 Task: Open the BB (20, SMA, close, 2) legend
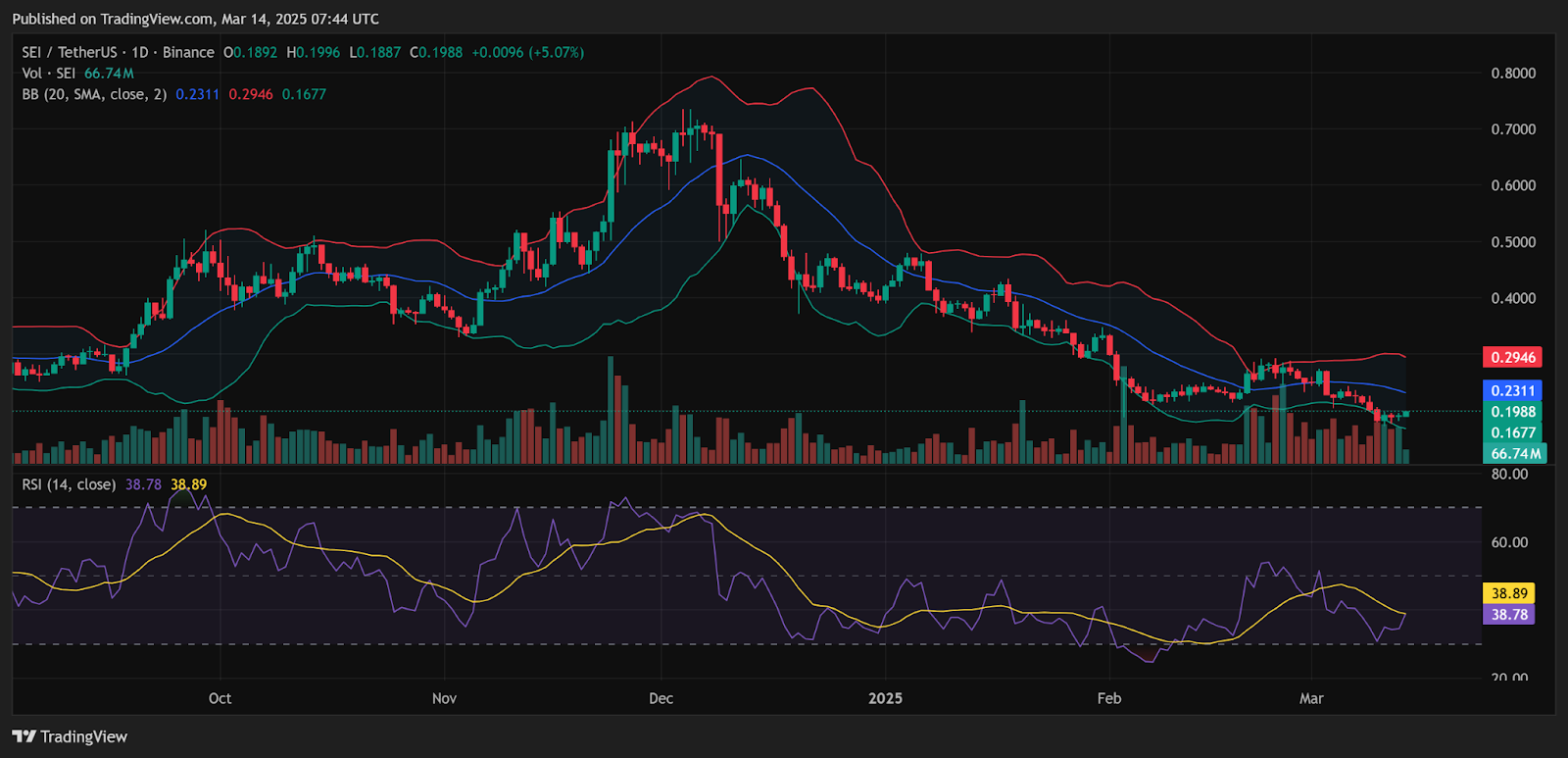[x=94, y=94]
